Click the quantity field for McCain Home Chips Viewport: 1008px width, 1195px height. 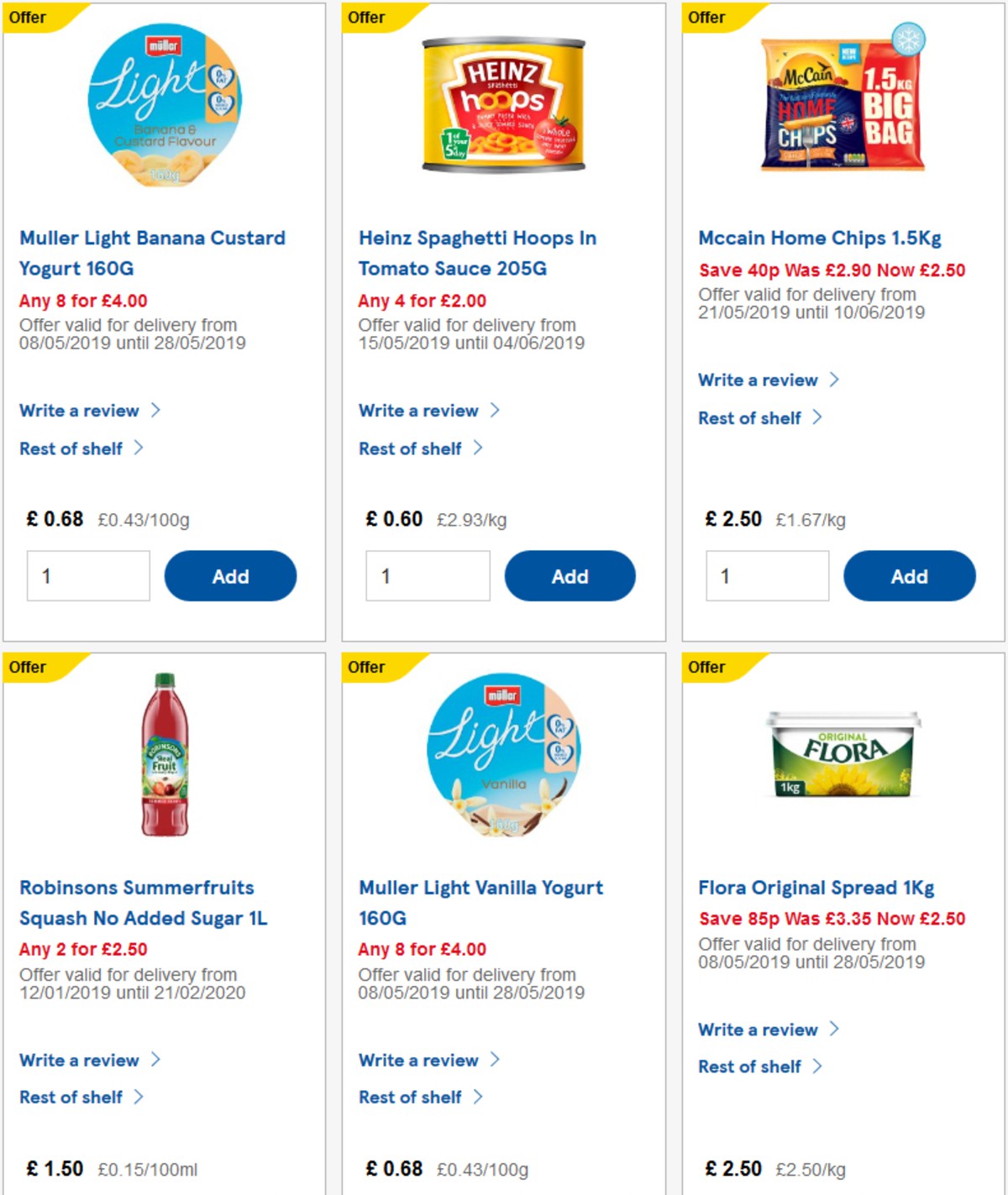(x=767, y=576)
